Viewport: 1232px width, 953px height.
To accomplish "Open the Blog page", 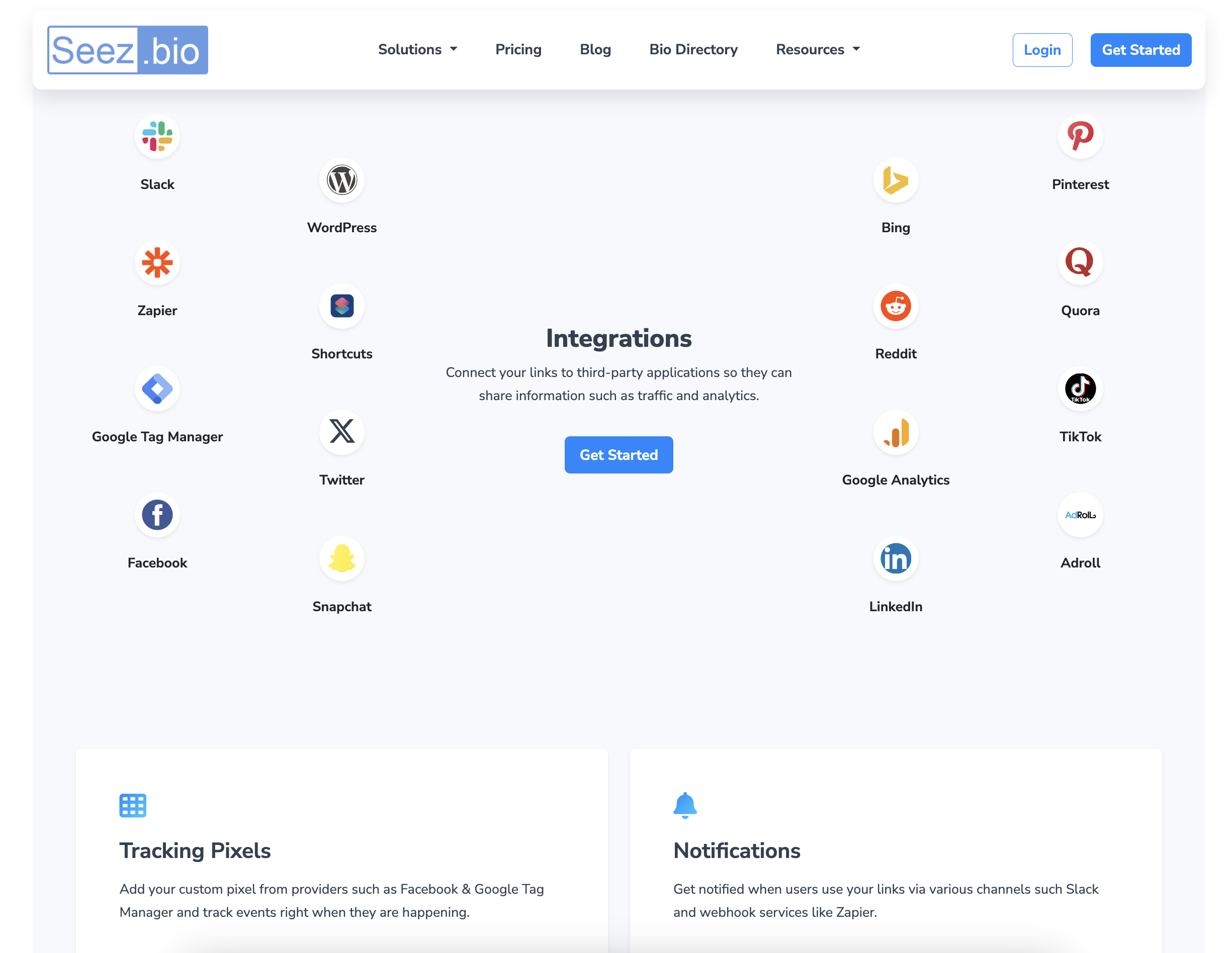I will (x=595, y=50).
